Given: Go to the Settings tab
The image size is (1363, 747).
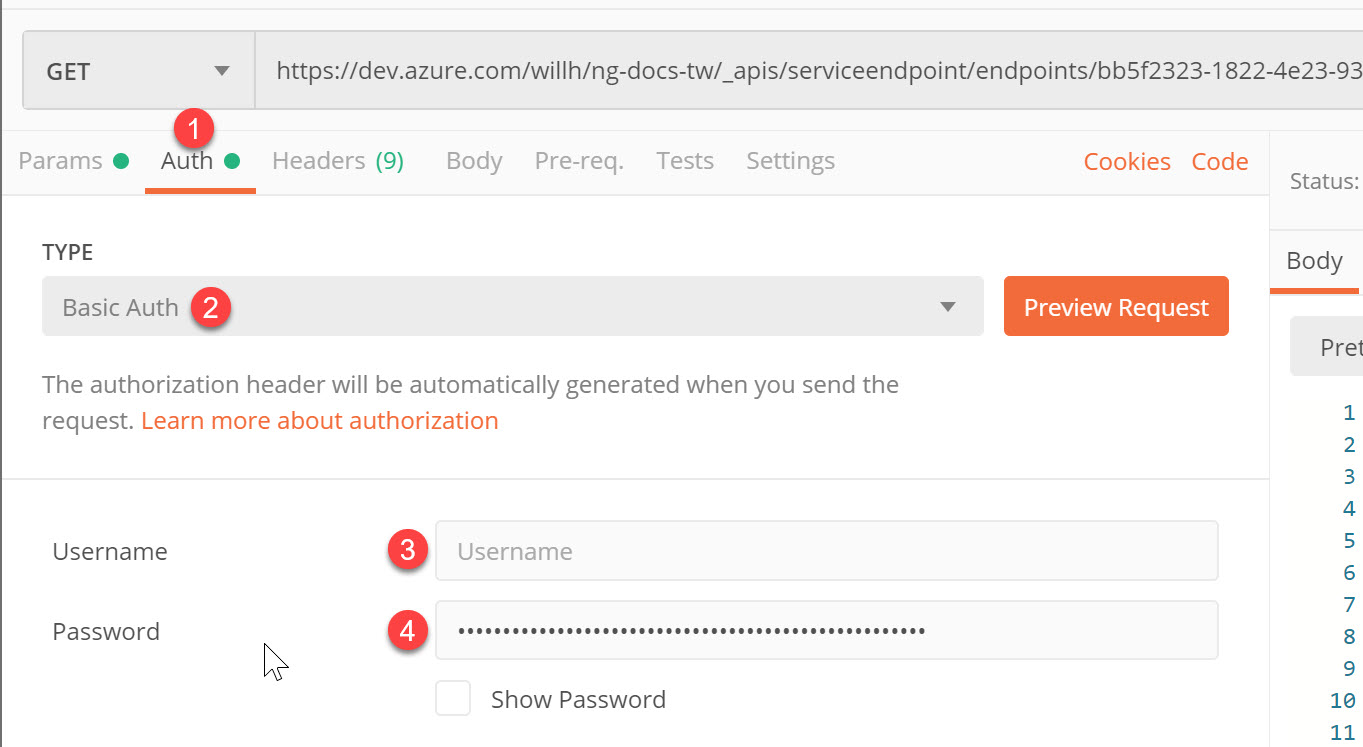Looking at the screenshot, I should [790, 161].
